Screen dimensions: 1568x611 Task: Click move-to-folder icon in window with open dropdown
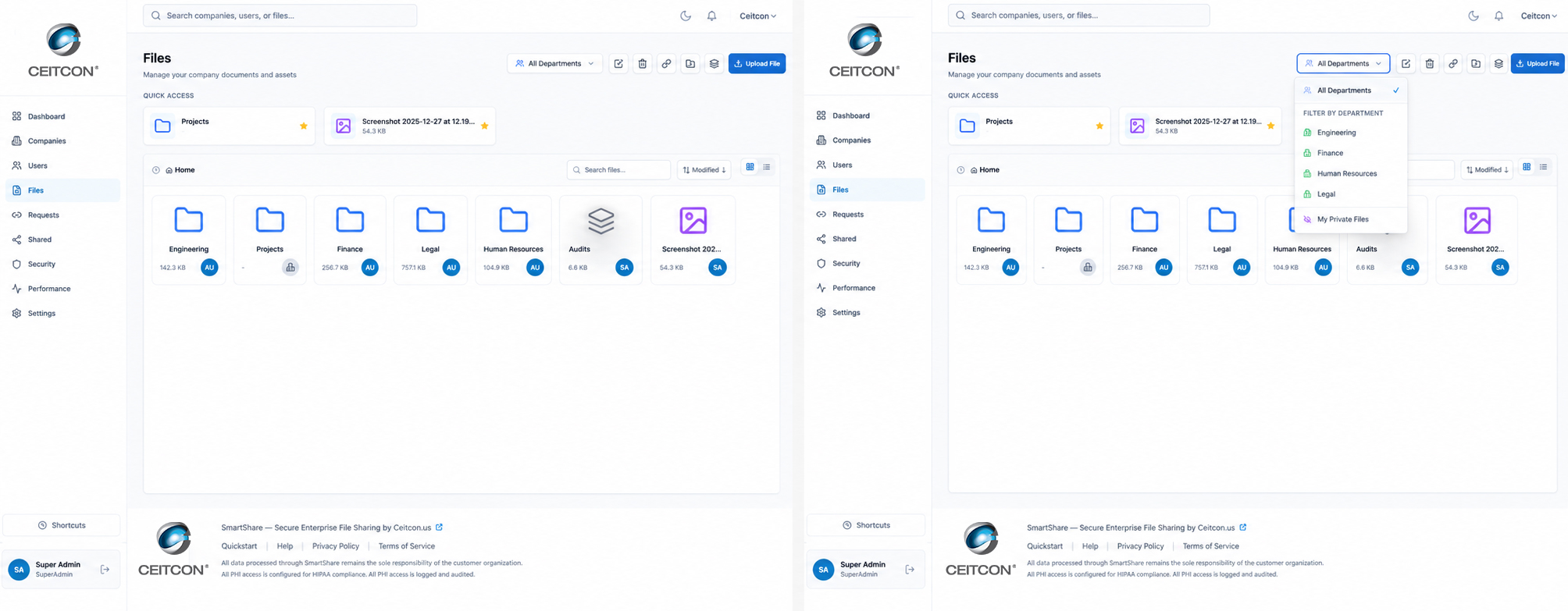(x=1476, y=64)
